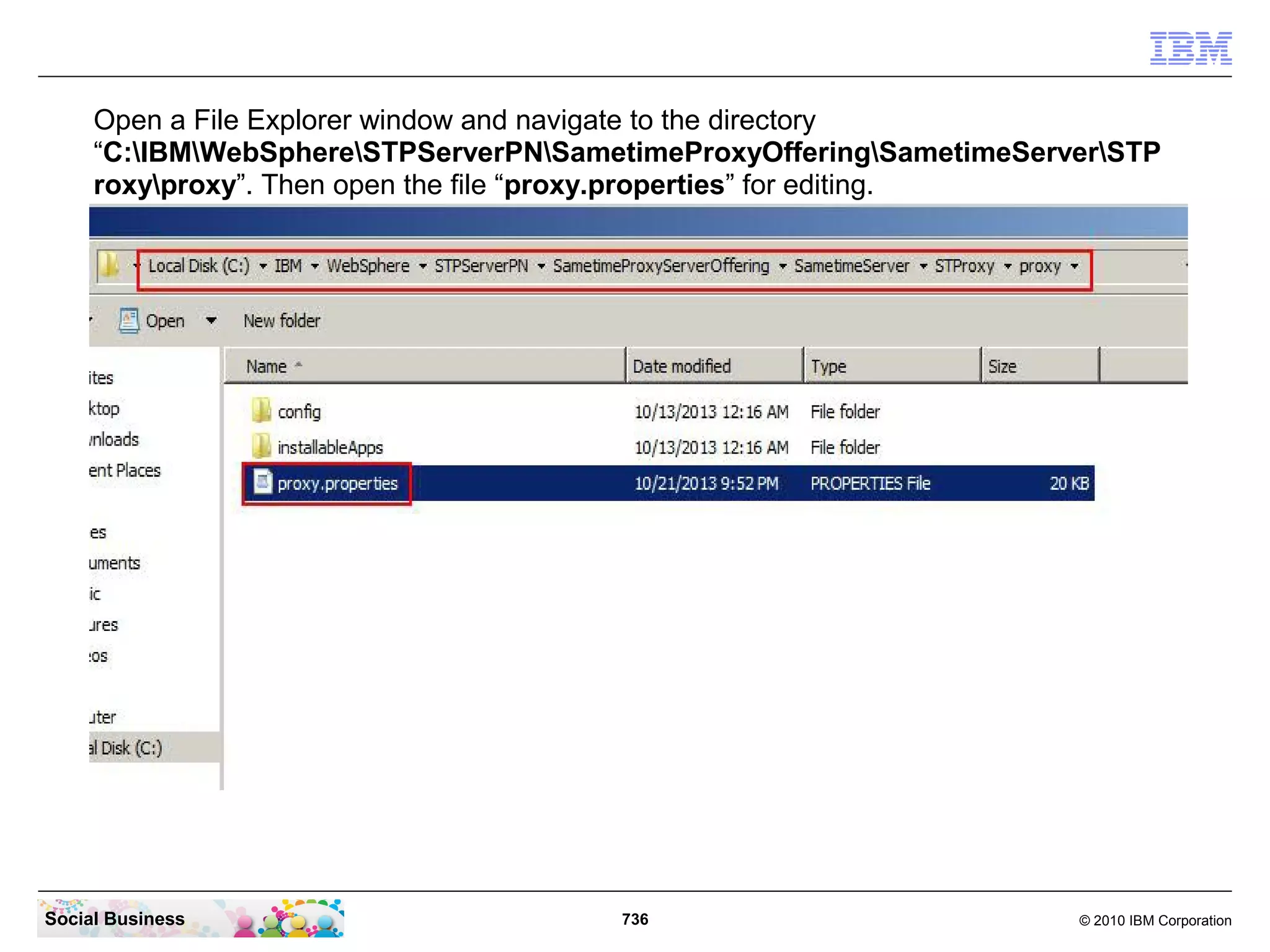The image size is (1270, 952).
Task: Open Downloads in navigation pane
Action: [114, 439]
